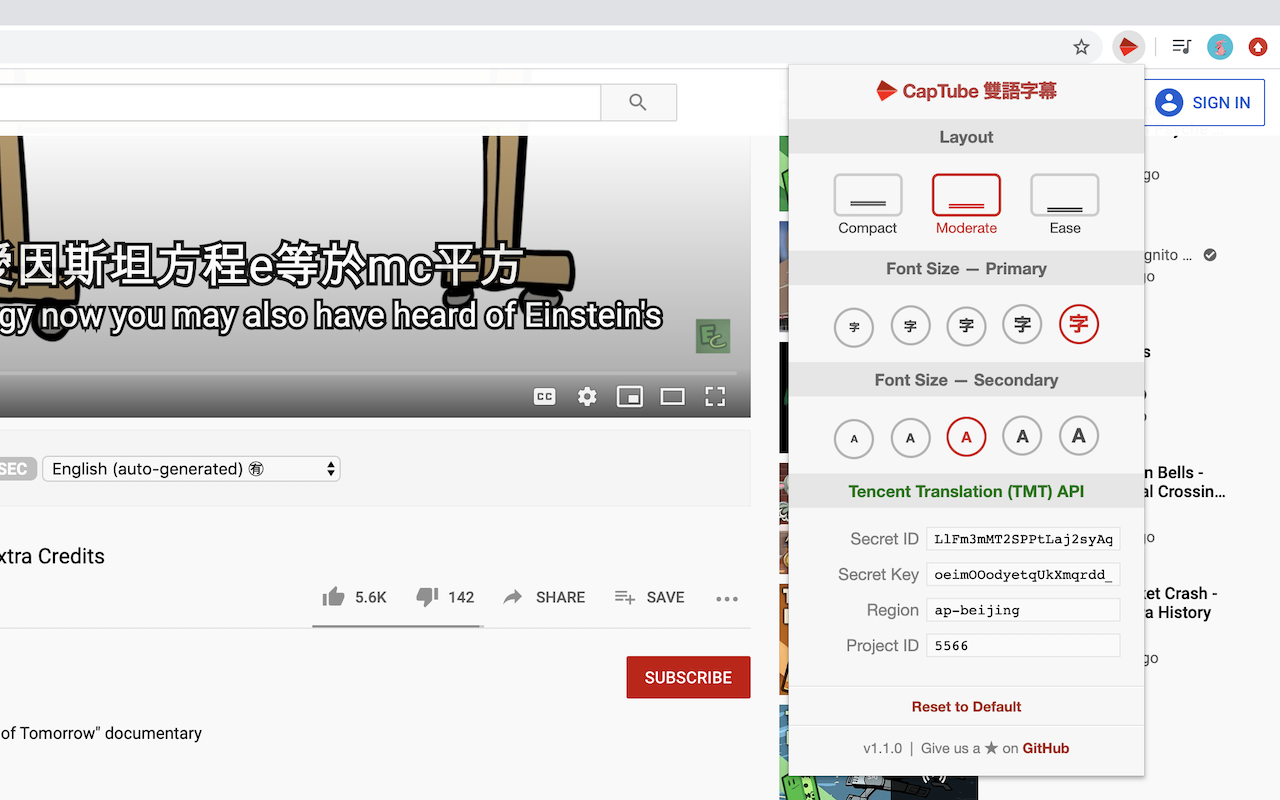Image resolution: width=1280 pixels, height=800 pixels.
Task: Dislike the video with thumbs down
Action: [x=427, y=597]
